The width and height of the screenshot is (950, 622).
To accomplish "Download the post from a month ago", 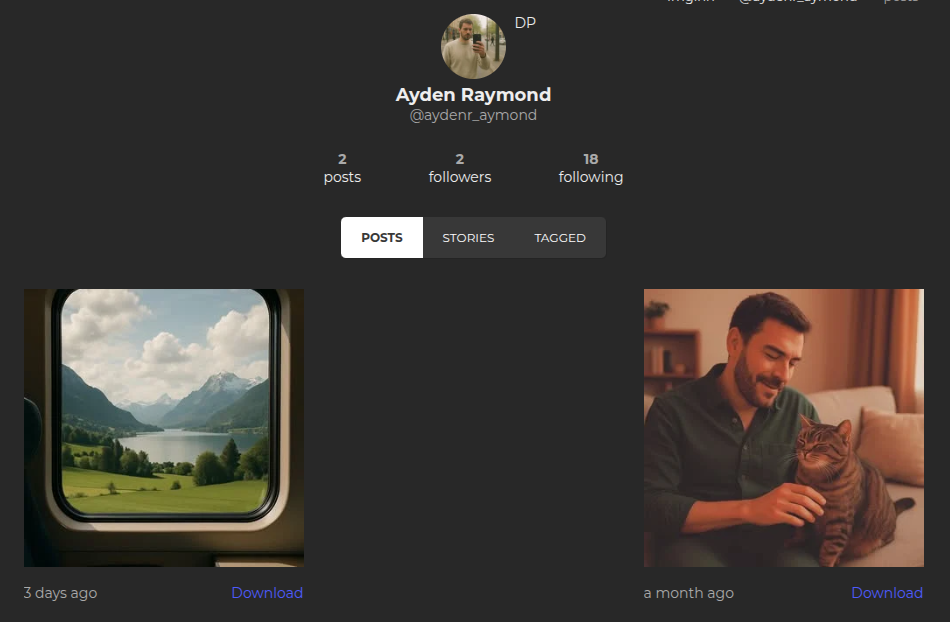I will [887, 593].
